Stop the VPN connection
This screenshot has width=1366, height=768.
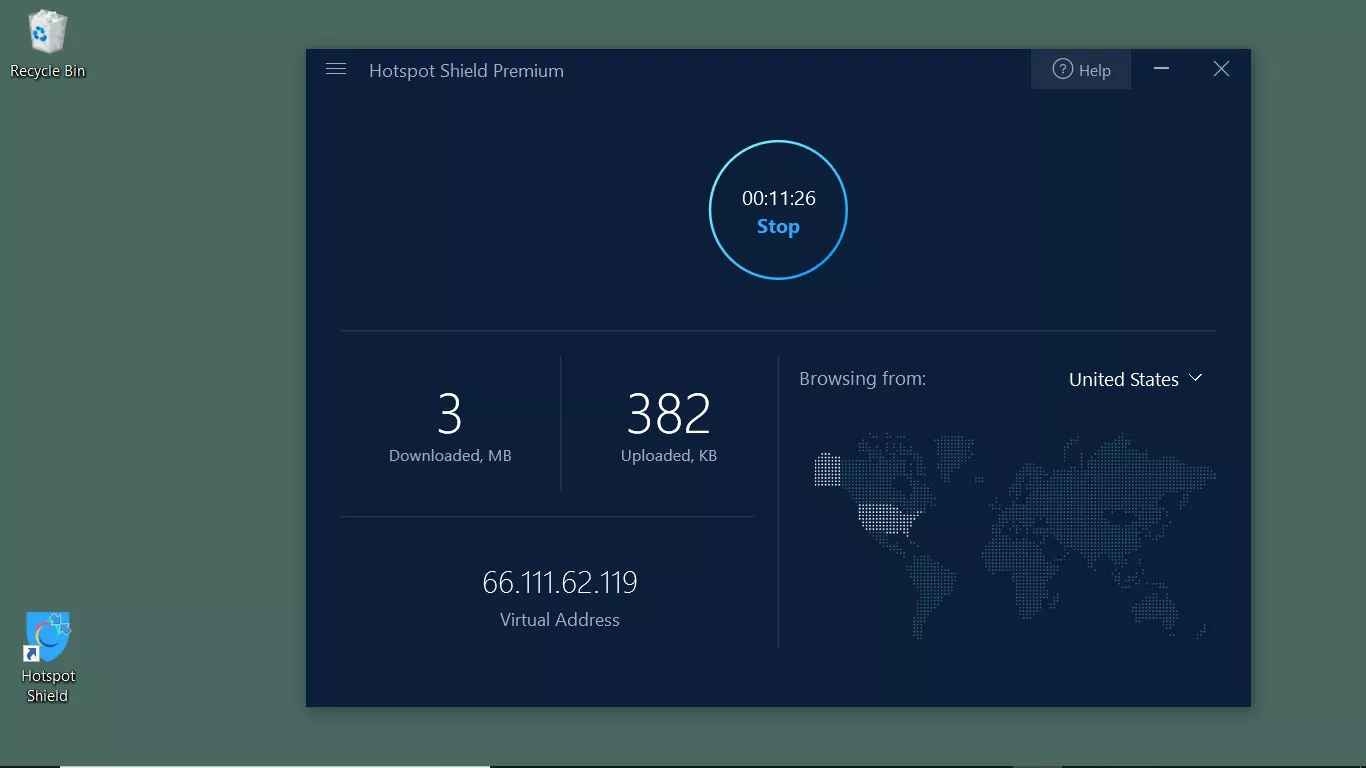coord(778,227)
